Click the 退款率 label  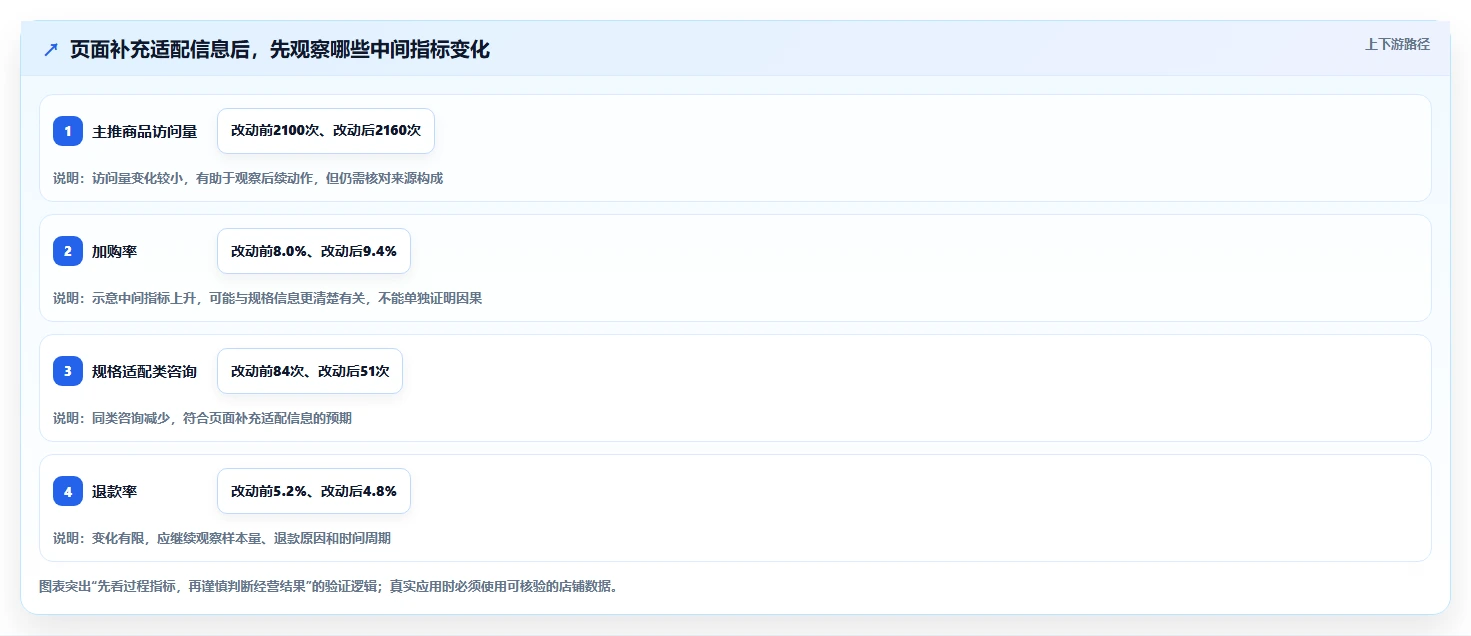pyautogui.click(x=115, y=491)
